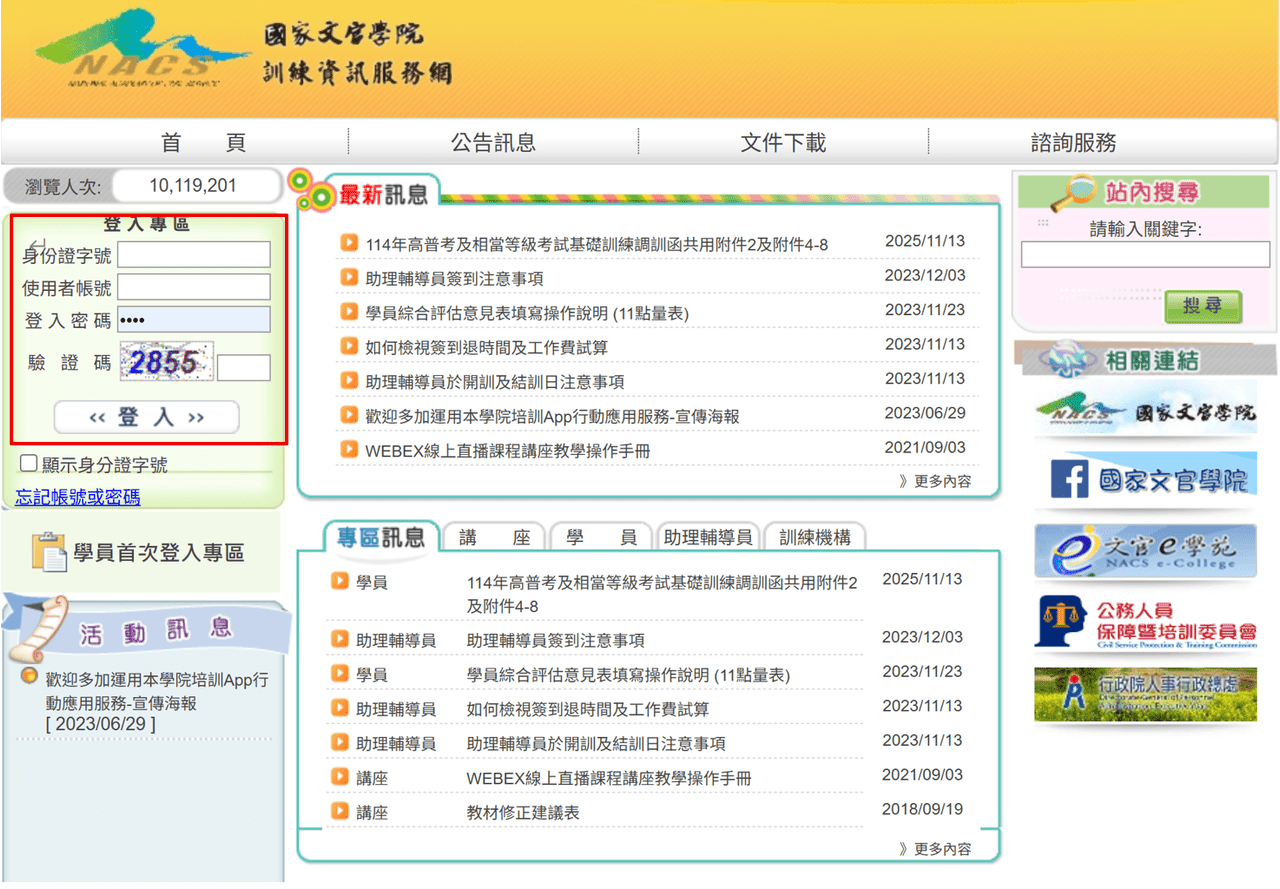1280x889 pixels.
Task: Open the 文官e學苑 banner link
Action: (1145, 549)
